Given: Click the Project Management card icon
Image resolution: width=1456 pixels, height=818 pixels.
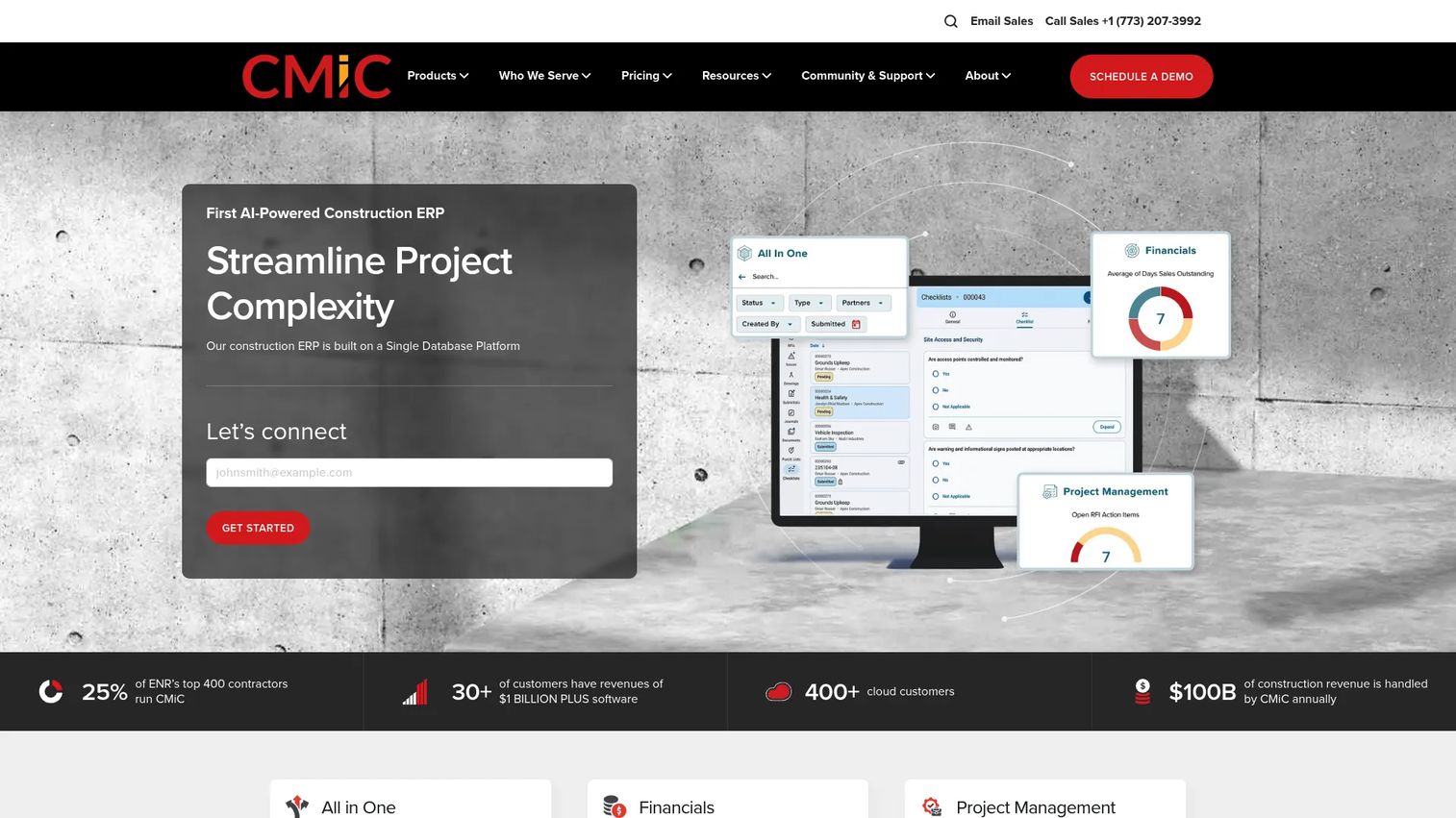Looking at the screenshot, I should pyautogui.click(x=932, y=806).
